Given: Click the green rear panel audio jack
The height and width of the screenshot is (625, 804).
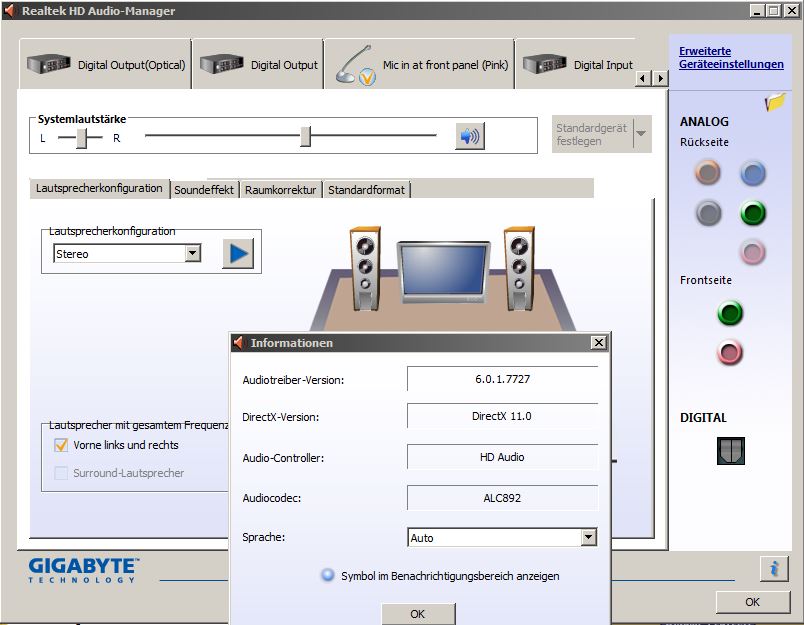Looking at the screenshot, I should pyautogui.click(x=753, y=213).
